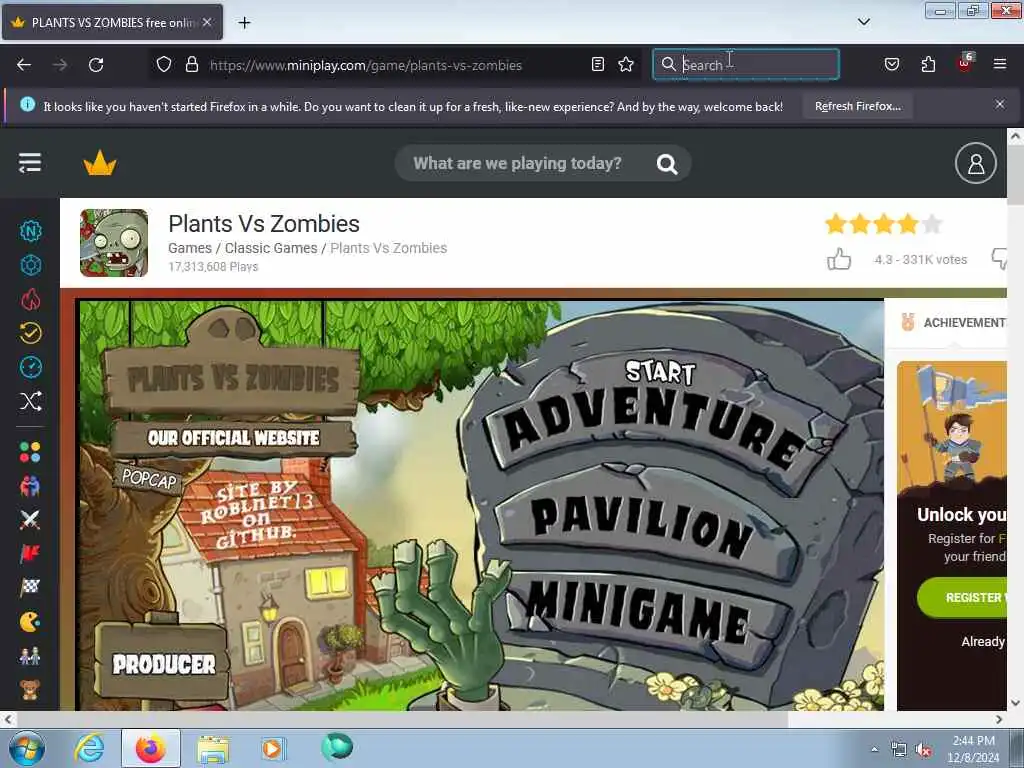Click the blue hexagon icon in the sidebar
Image resolution: width=1024 pixels, height=768 pixels.
tap(31, 265)
